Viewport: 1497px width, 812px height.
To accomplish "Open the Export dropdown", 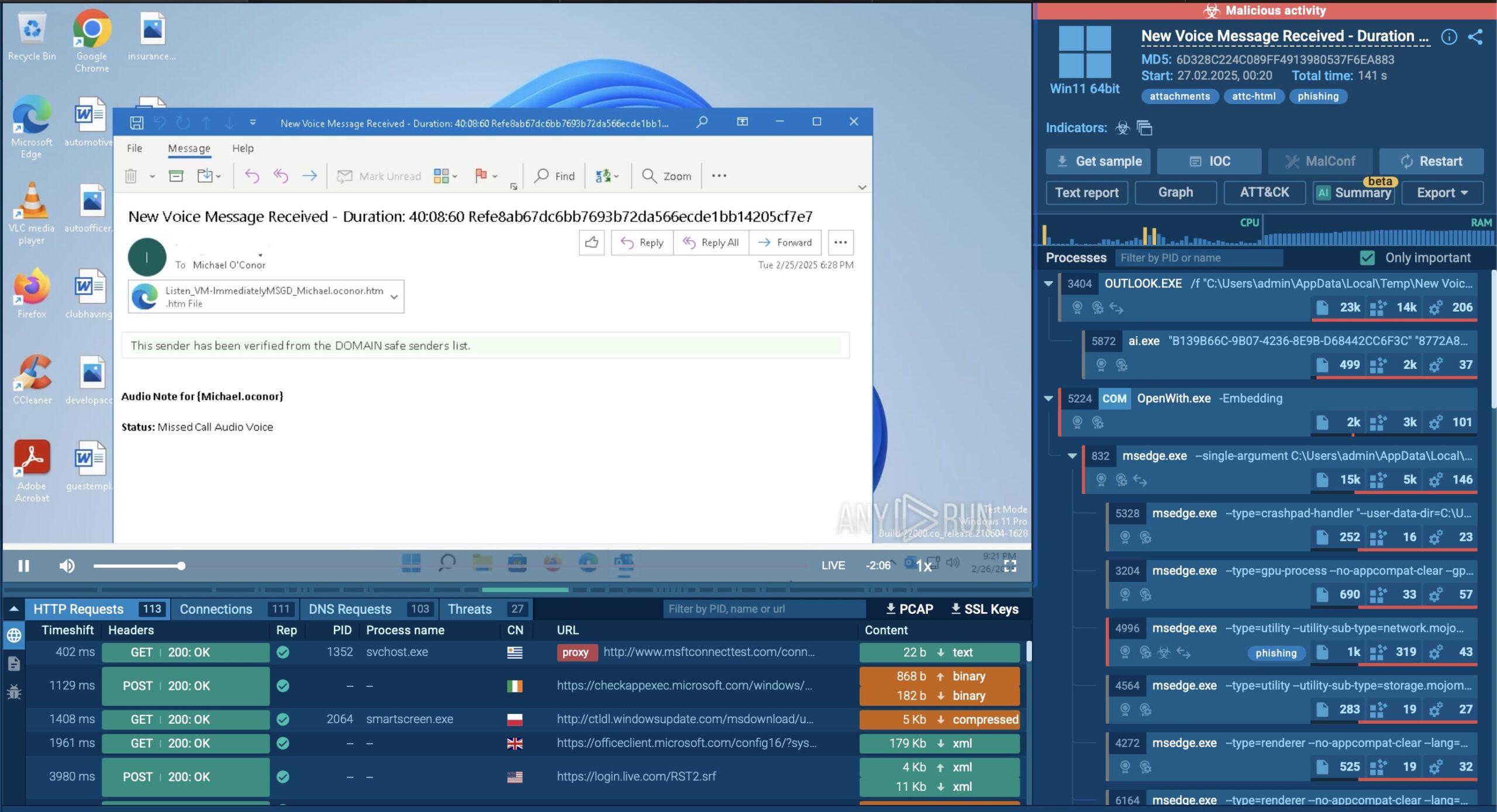I will [1442, 192].
